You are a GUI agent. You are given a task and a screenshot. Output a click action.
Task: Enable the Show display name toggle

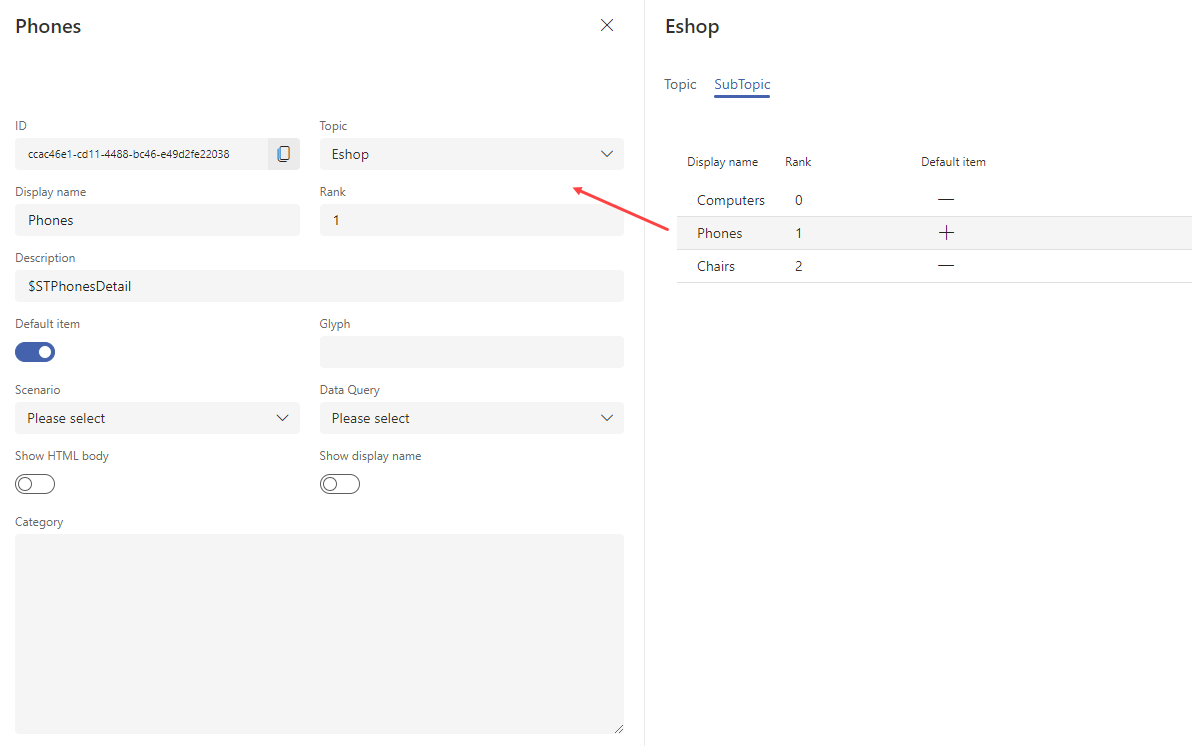[340, 484]
